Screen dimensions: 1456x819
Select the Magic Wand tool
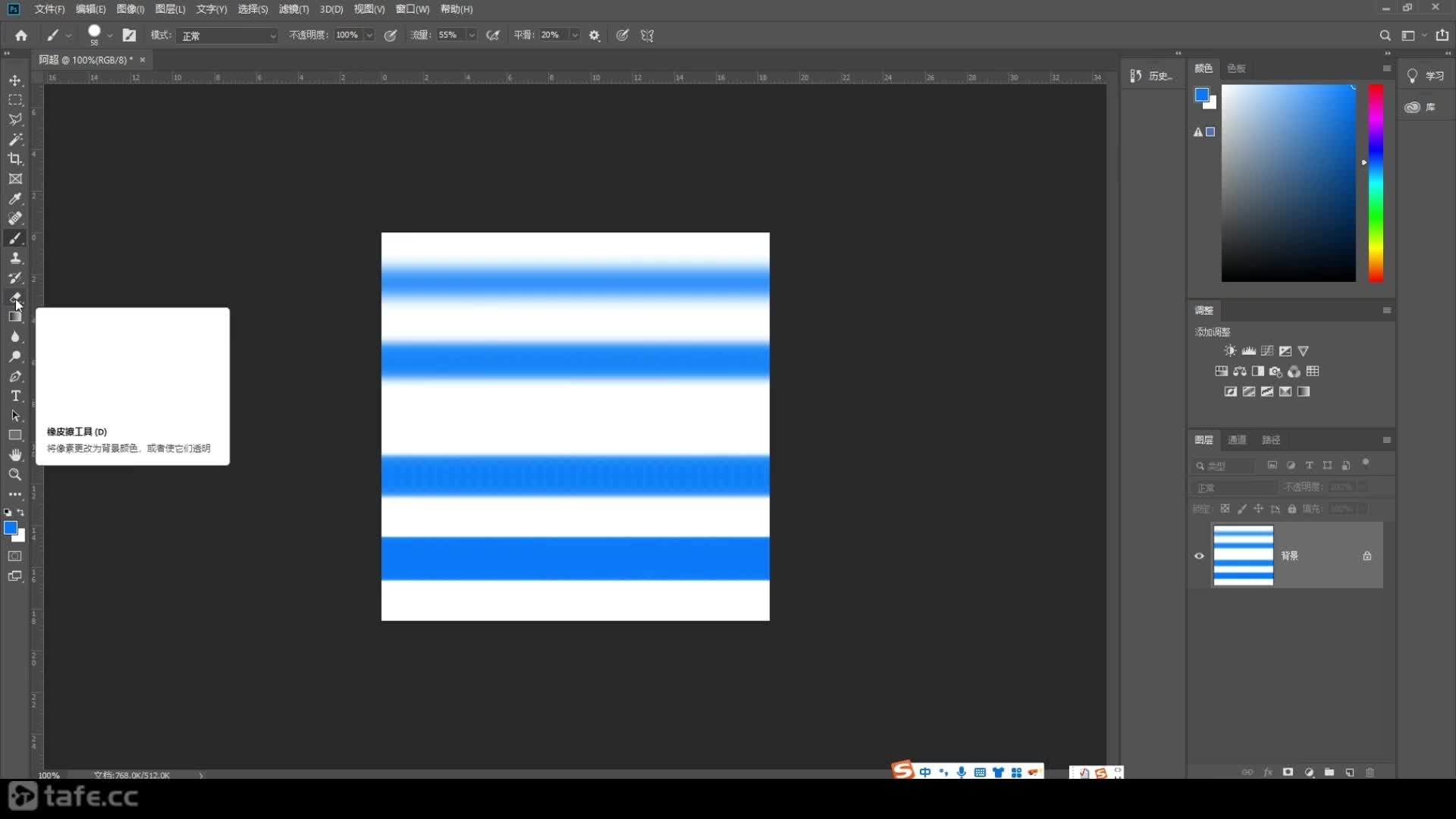[x=15, y=140]
